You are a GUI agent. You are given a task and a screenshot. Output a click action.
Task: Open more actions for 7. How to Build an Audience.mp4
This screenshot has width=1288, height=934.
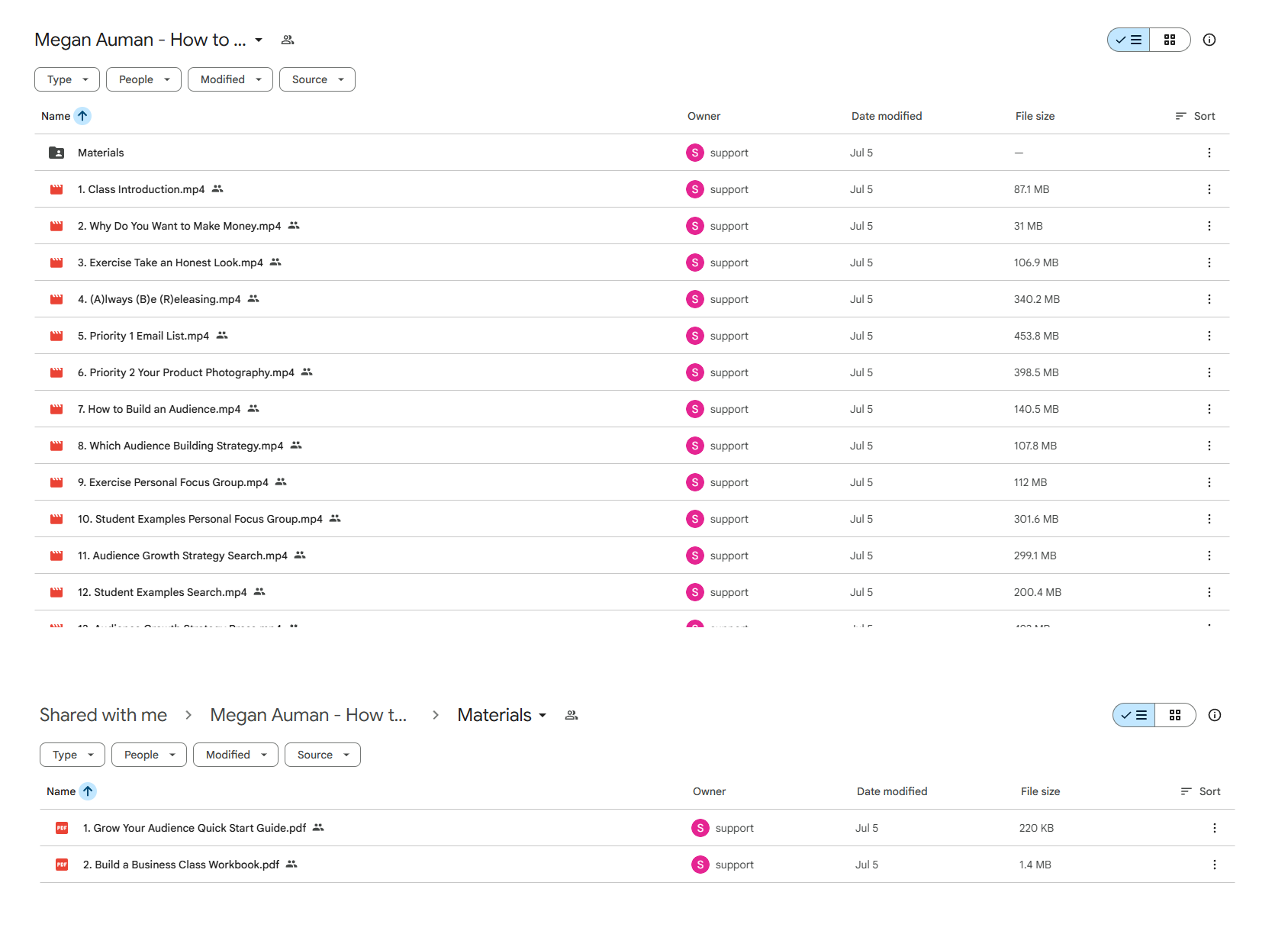[1209, 409]
